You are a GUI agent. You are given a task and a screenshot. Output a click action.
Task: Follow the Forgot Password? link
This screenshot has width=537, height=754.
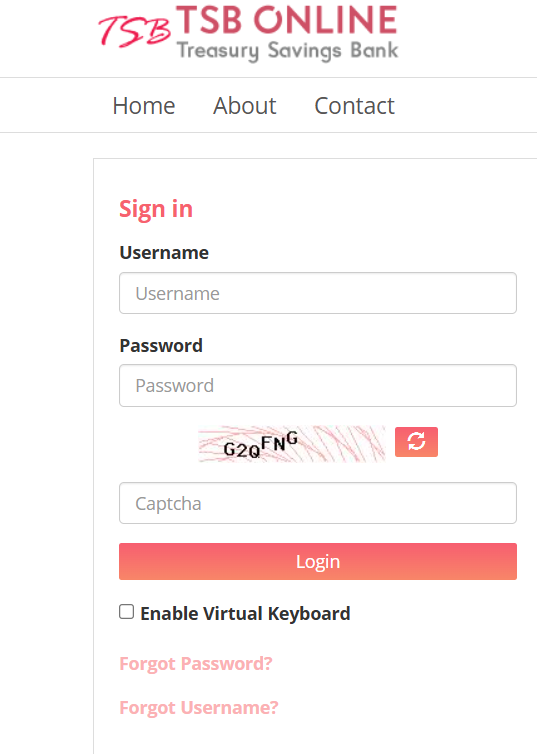tap(196, 664)
